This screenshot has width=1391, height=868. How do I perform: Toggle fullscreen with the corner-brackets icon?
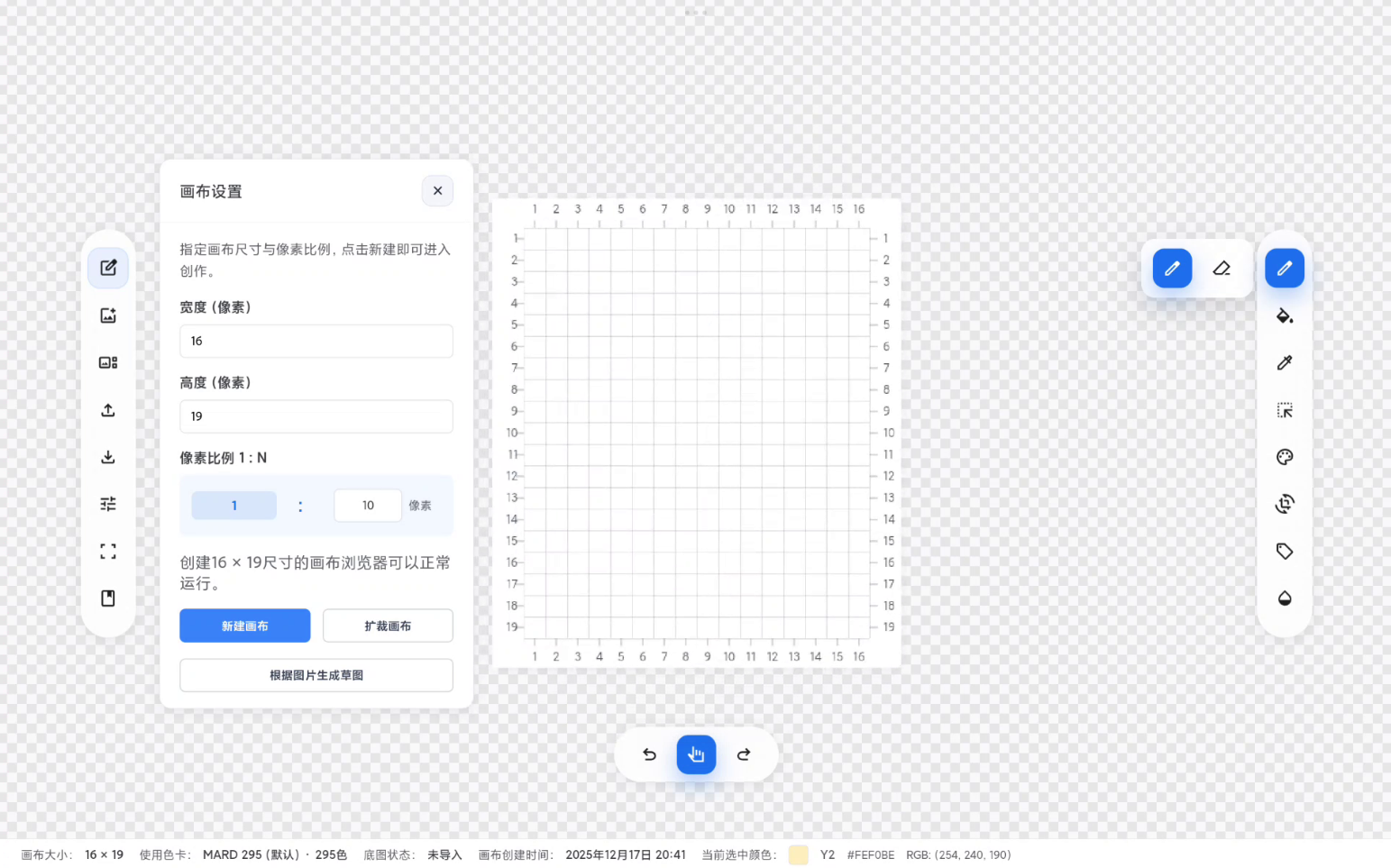(108, 552)
